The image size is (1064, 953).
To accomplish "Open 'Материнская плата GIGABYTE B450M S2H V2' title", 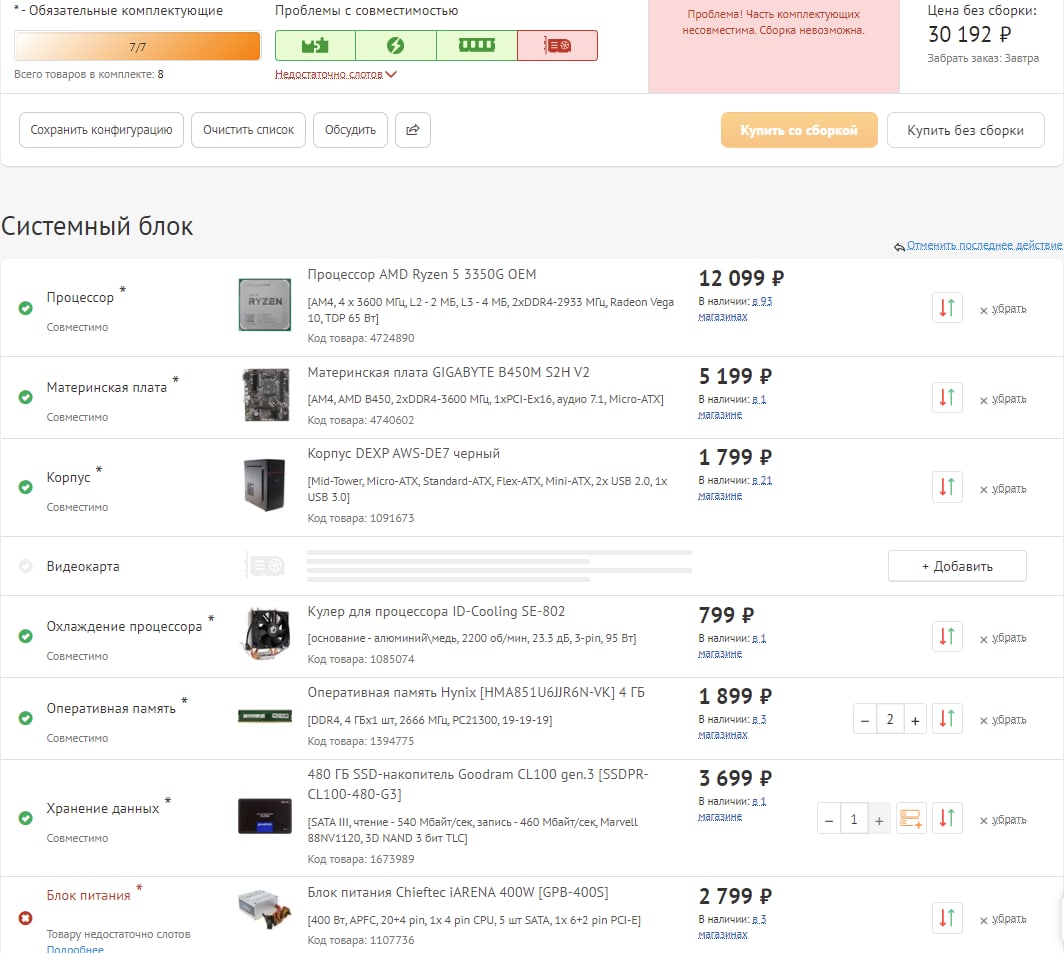I will pos(449,372).
